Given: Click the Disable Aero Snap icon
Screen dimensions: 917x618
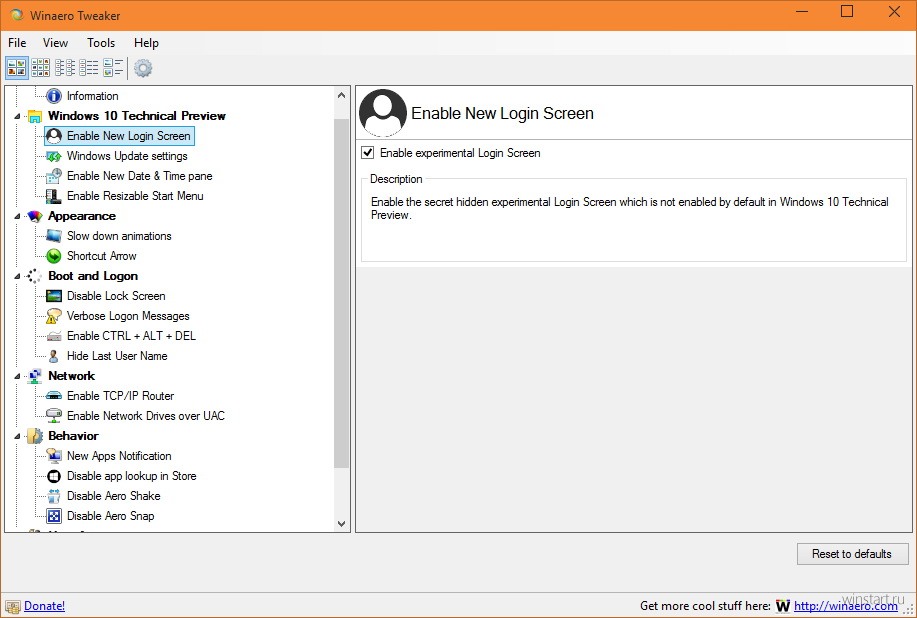Looking at the screenshot, I should [x=54, y=516].
